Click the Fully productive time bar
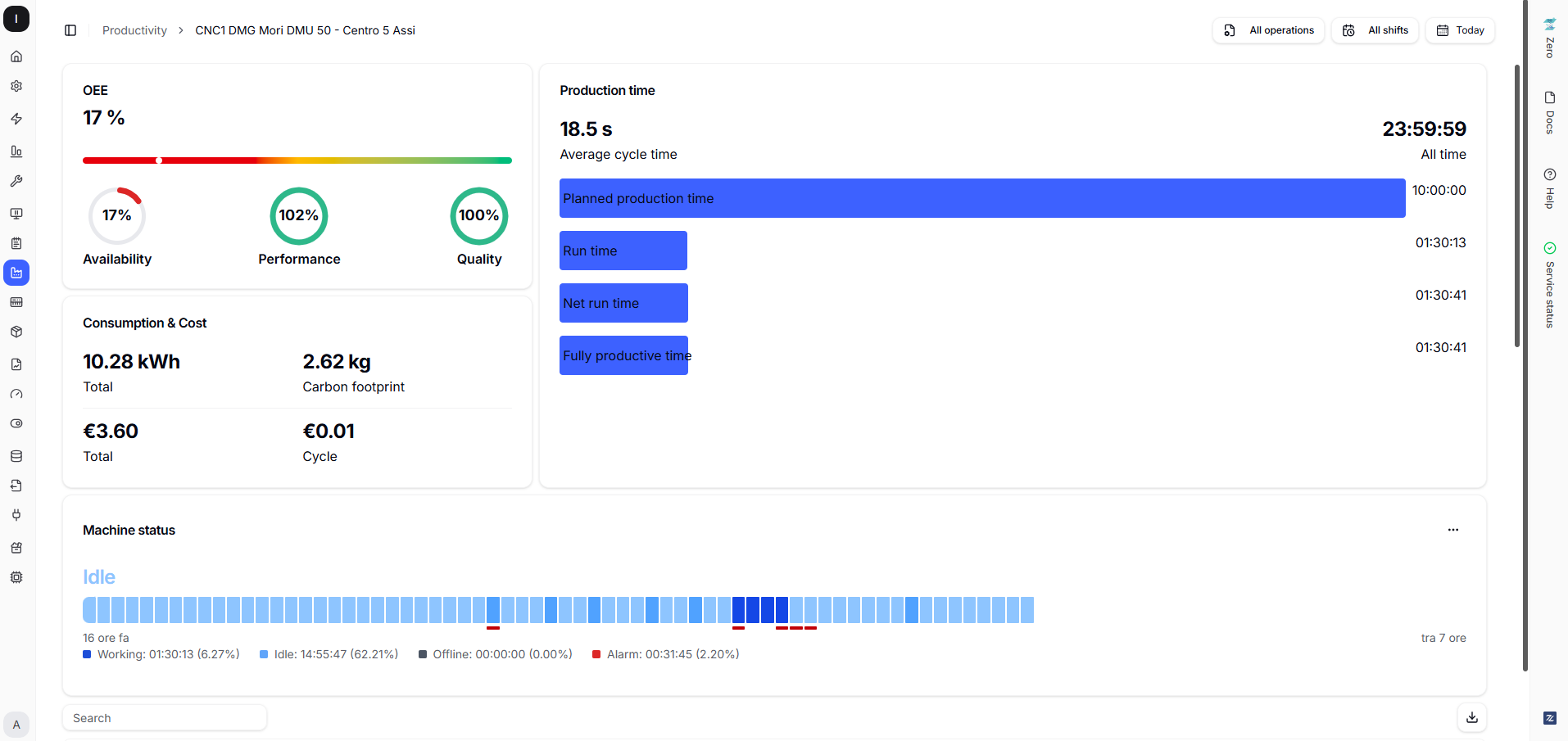Image resolution: width=1568 pixels, height=741 pixels. [623, 355]
